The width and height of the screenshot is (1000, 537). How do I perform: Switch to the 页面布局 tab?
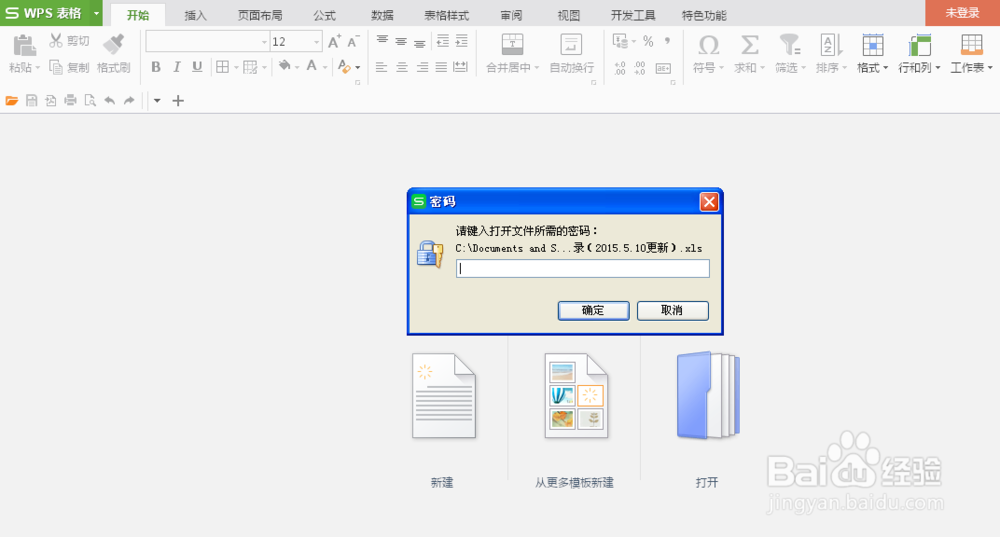pyautogui.click(x=260, y=15)
